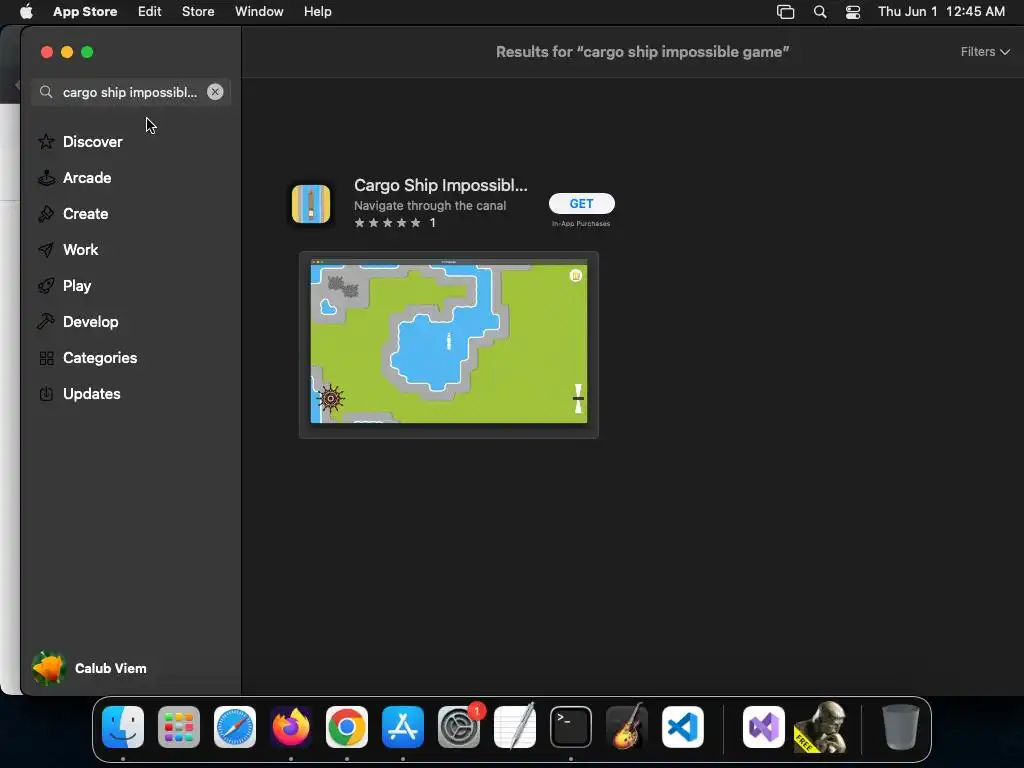Open Work section in sidebar
The image size is (1024, 768).
(80, 249)
